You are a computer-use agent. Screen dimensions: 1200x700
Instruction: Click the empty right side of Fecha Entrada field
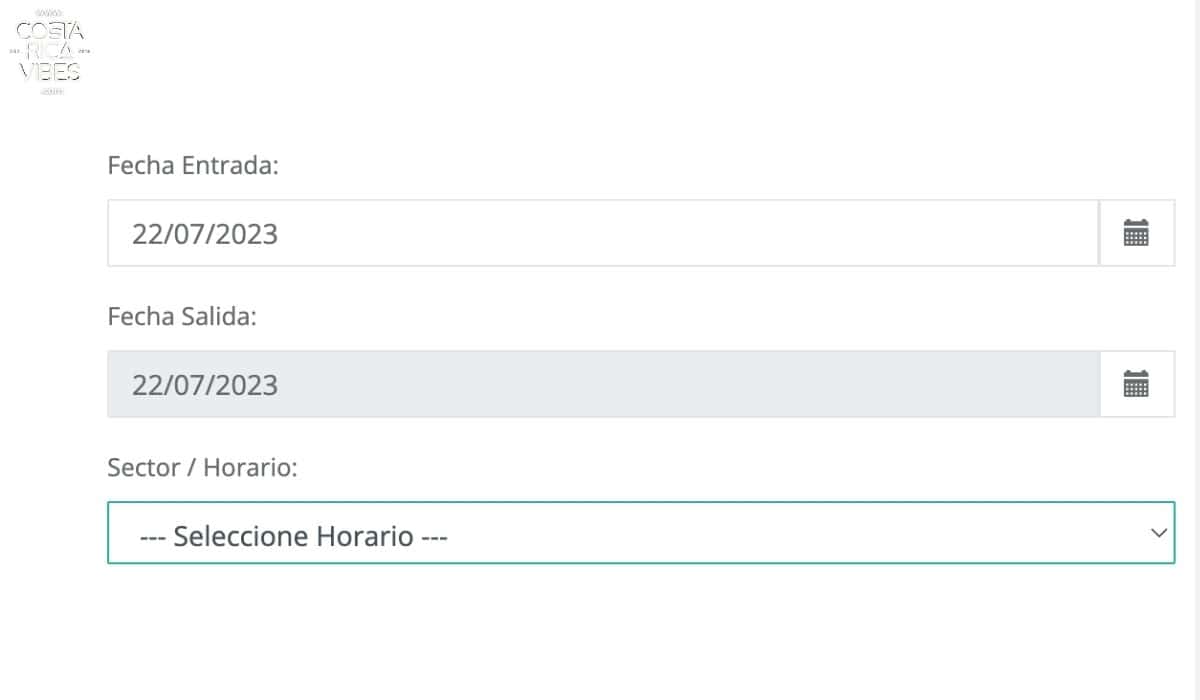[x=800, y=233]
